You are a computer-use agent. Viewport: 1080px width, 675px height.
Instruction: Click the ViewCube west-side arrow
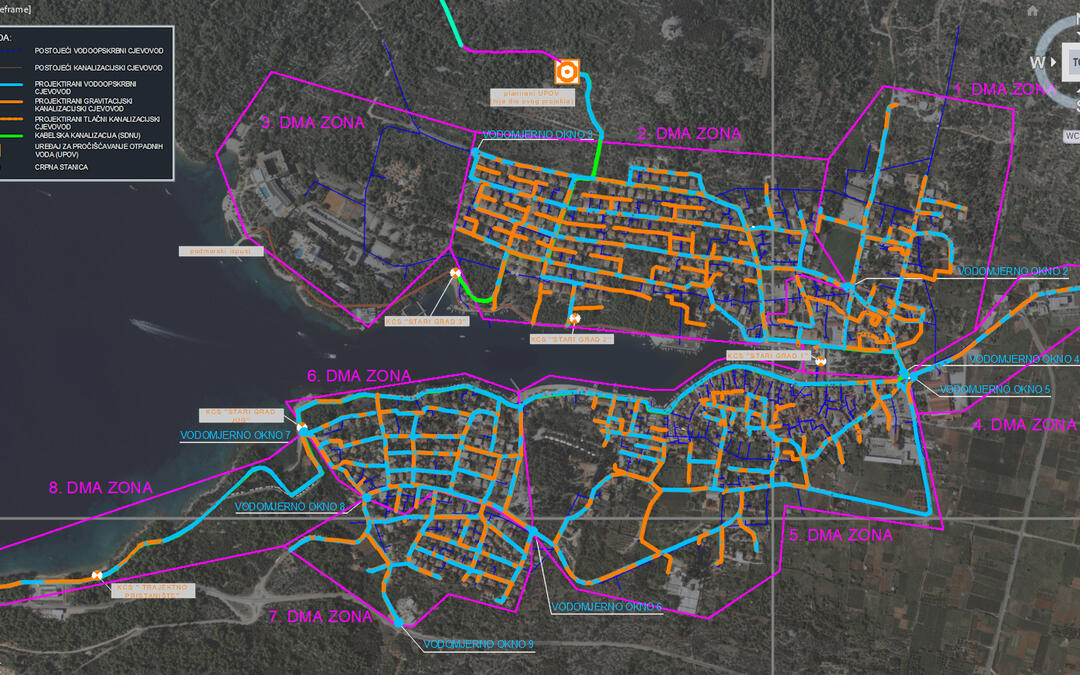[1052, 62]
